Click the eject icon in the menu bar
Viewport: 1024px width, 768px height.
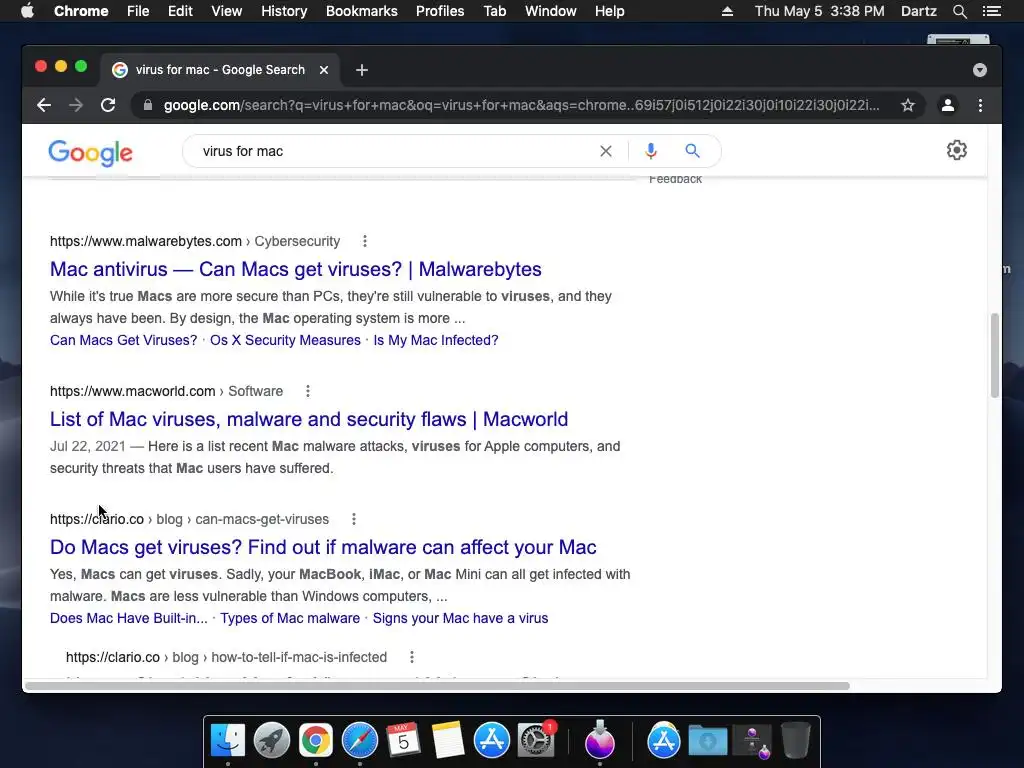[x=727, y=11]
